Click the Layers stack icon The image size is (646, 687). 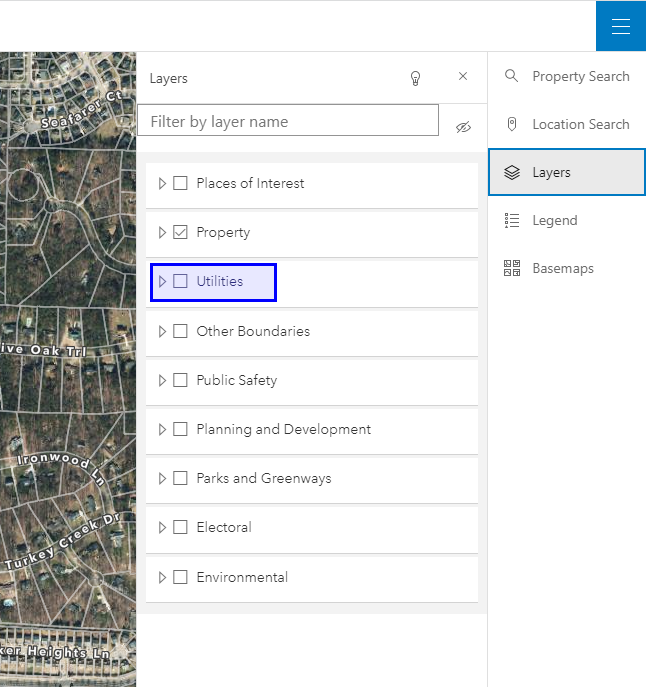[x=511, y=172]
